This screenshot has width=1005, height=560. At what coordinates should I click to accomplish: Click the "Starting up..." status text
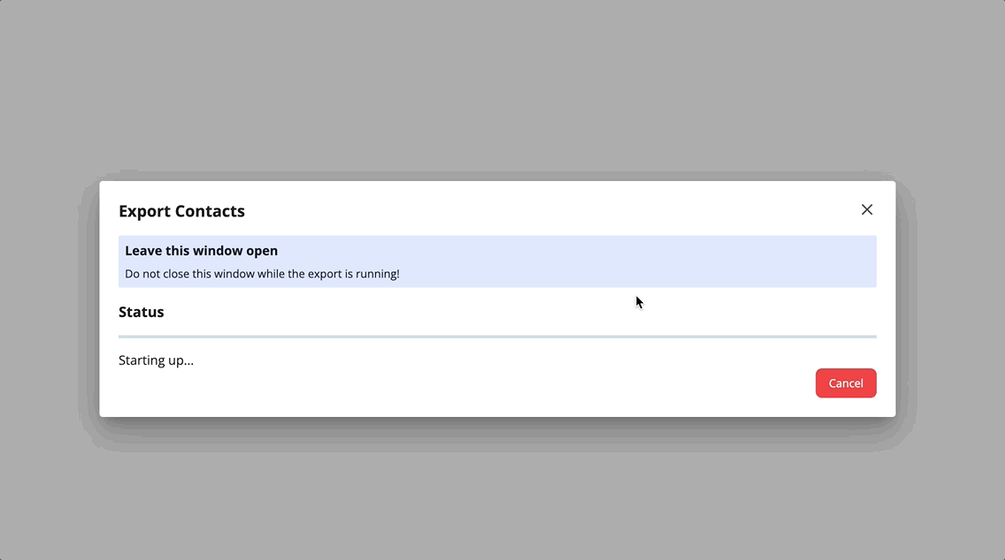click(156, 360)
